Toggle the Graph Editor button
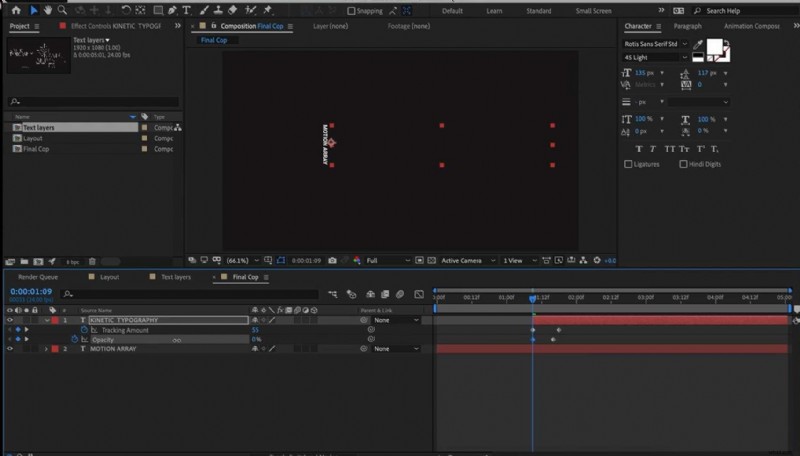Image resolution: width=800 pixels, height=456 pixels. tap(419, 294)
